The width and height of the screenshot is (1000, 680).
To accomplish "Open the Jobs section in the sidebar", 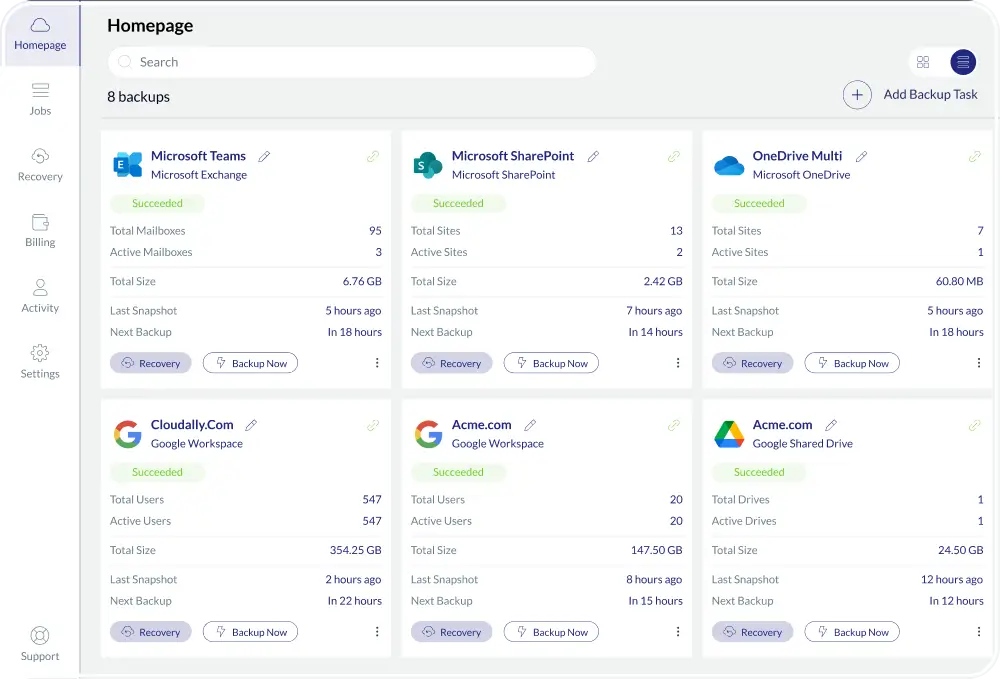I will click(40, 97).
